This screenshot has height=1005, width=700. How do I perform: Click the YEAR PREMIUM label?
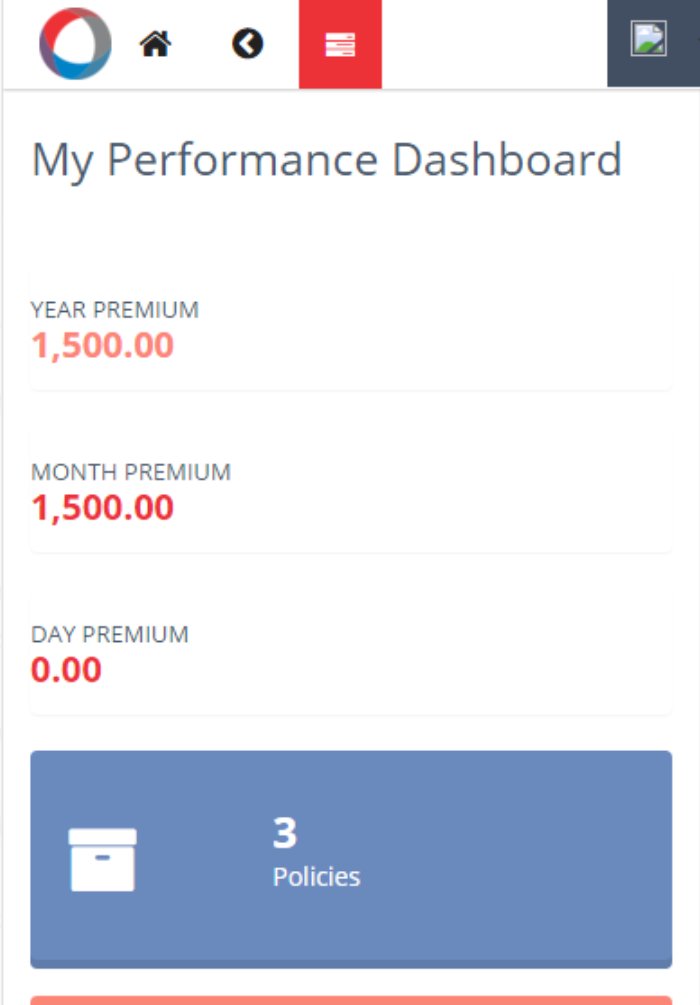coord(114,310)
